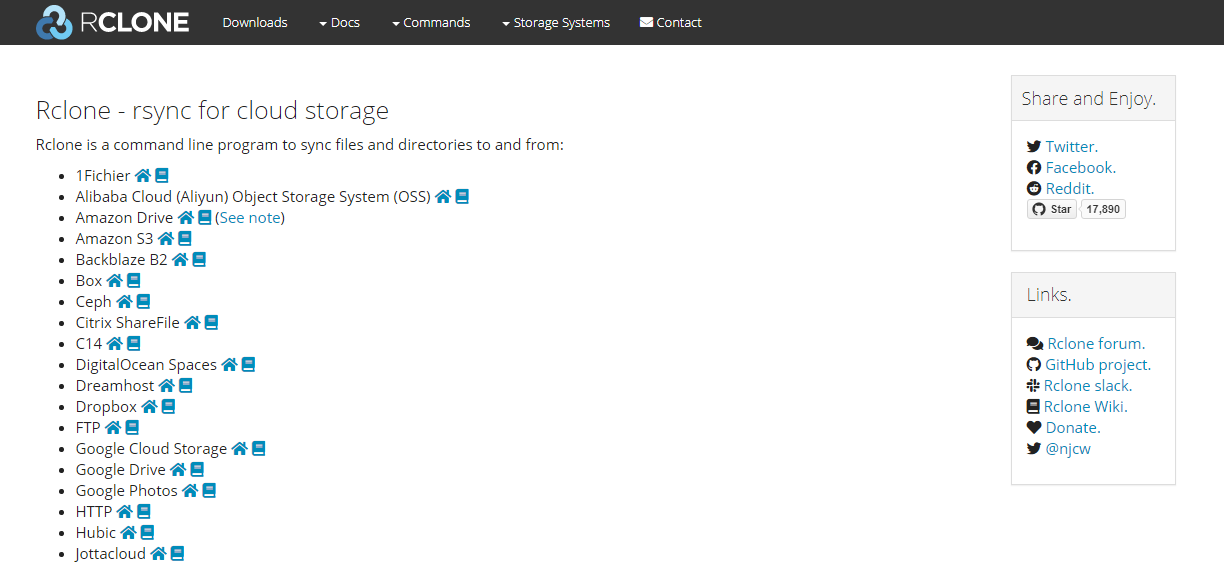
Task: Click the Google Photos docs icon
Action: (x=209, y=491)
